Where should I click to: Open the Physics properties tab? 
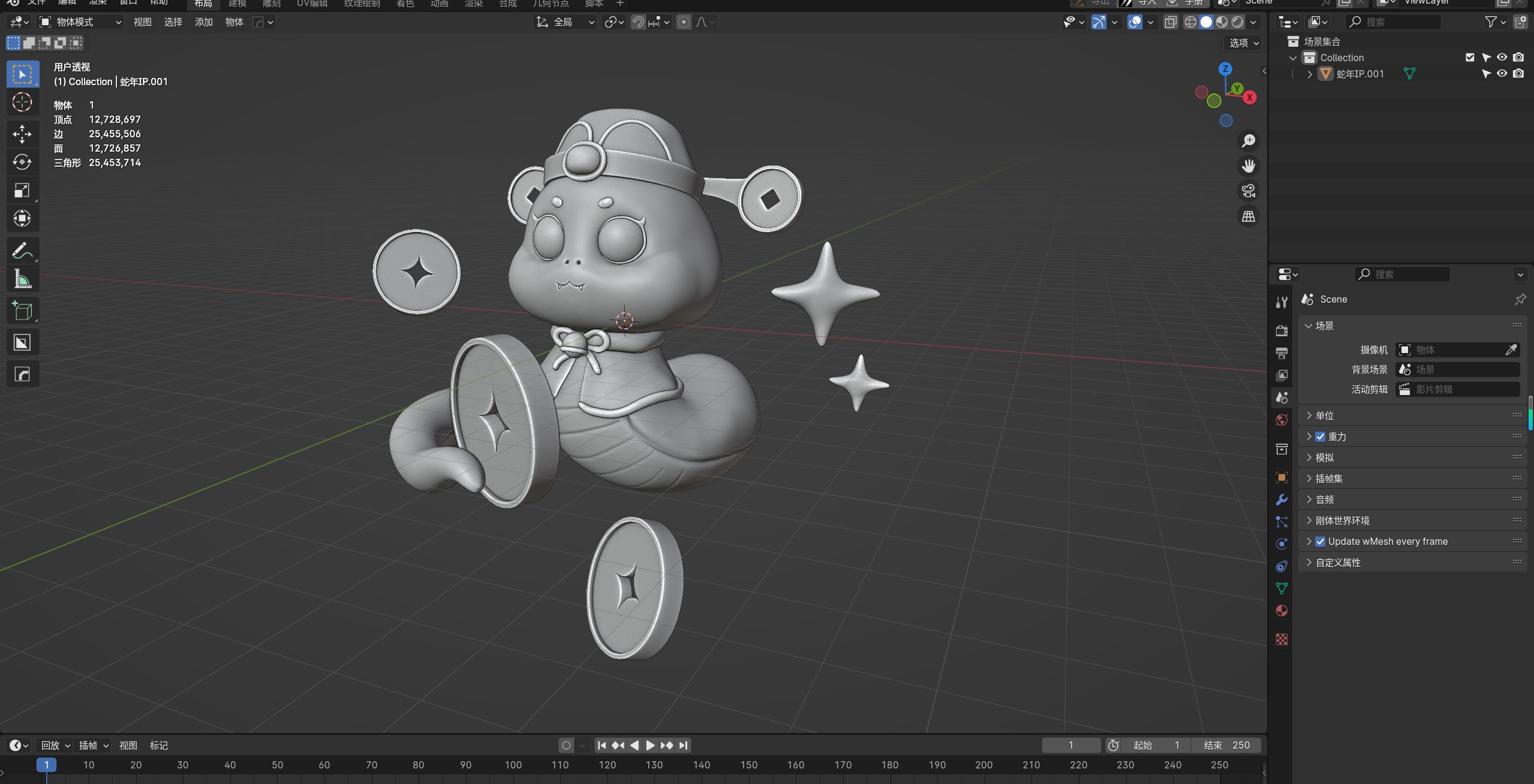pos(1282,544)
